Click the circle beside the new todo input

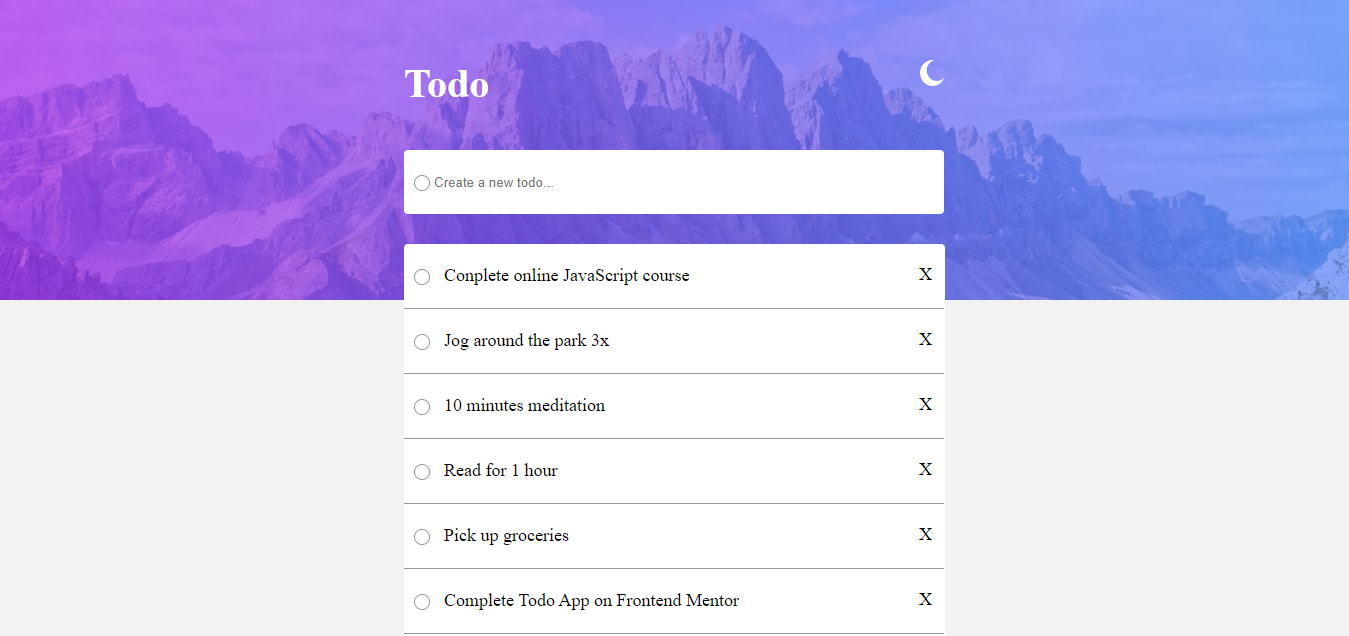click(x=422, y=183)
